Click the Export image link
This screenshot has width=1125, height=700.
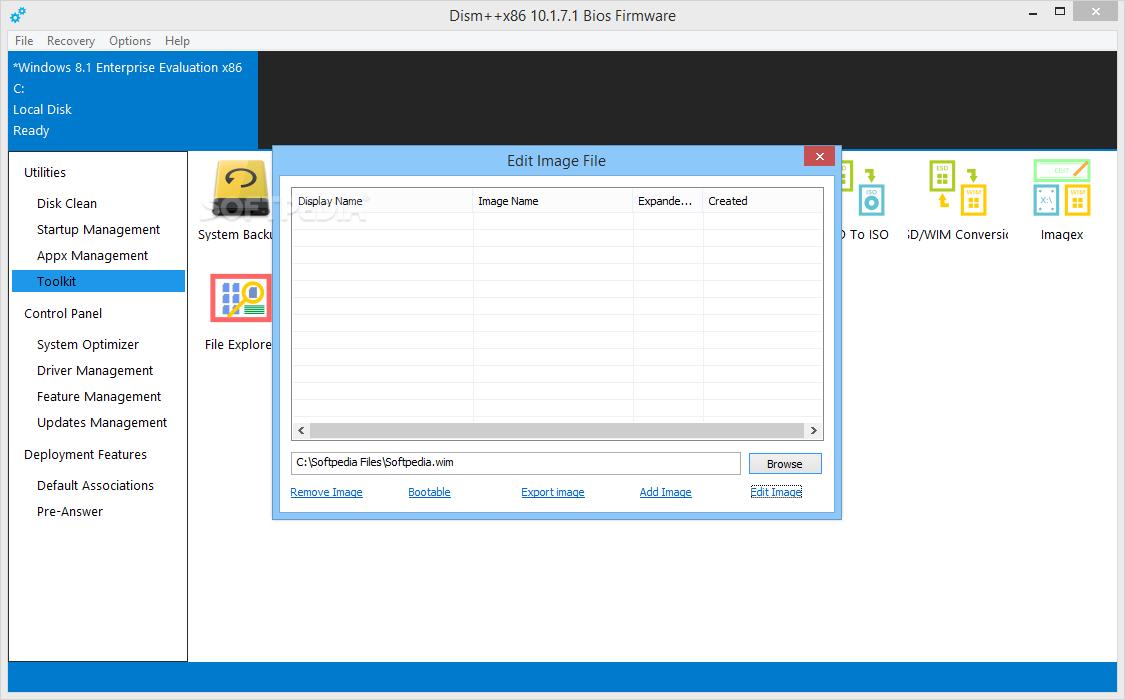[x=552, y=492]
